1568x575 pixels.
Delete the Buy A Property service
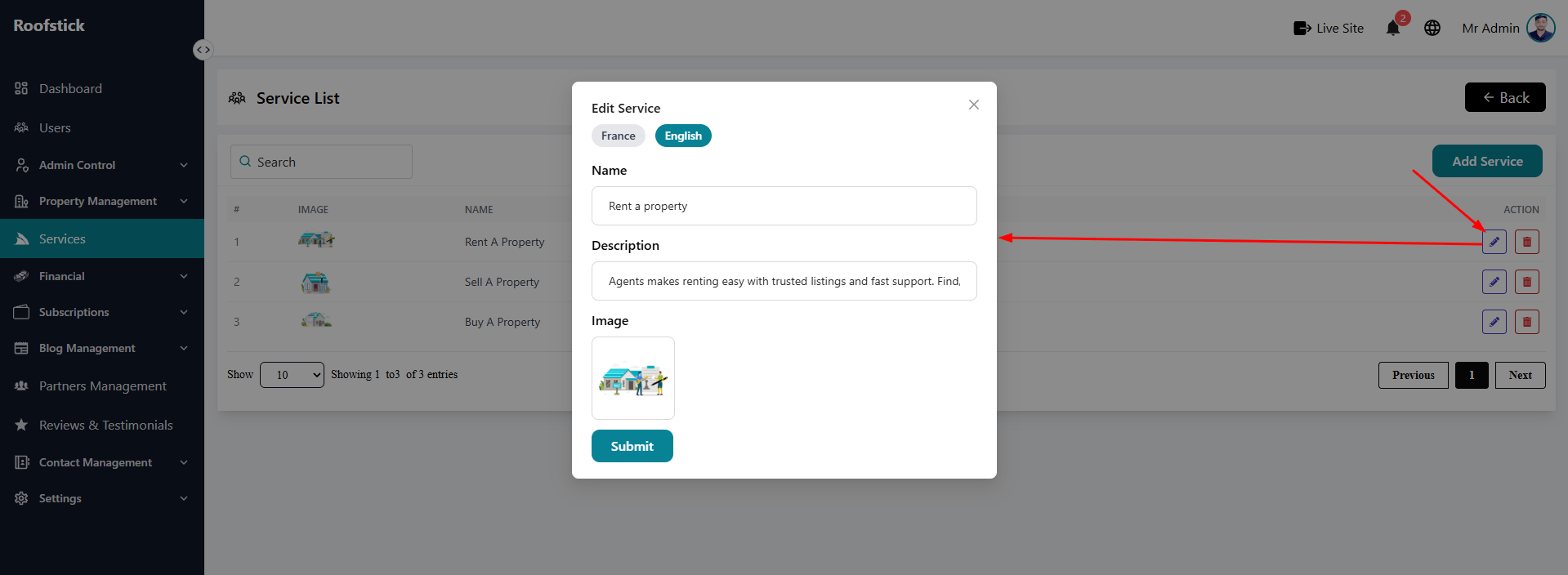[1527, 322]
